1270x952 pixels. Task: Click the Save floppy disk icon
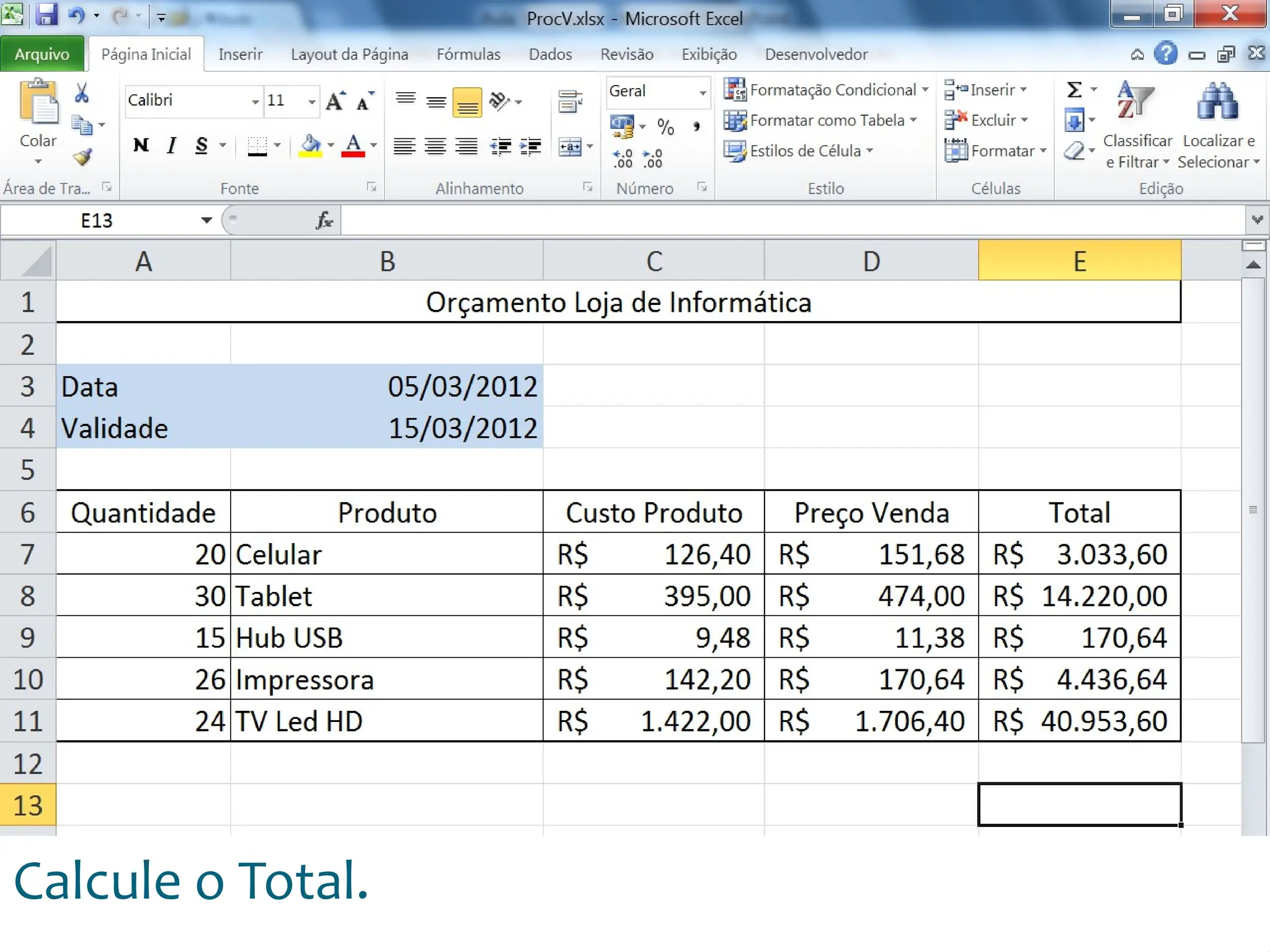pos(46,15)
